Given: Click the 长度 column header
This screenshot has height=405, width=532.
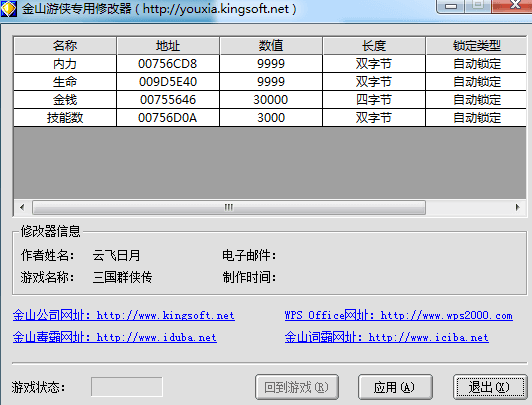Looking at the screenshot, I should tap(374, 45).
